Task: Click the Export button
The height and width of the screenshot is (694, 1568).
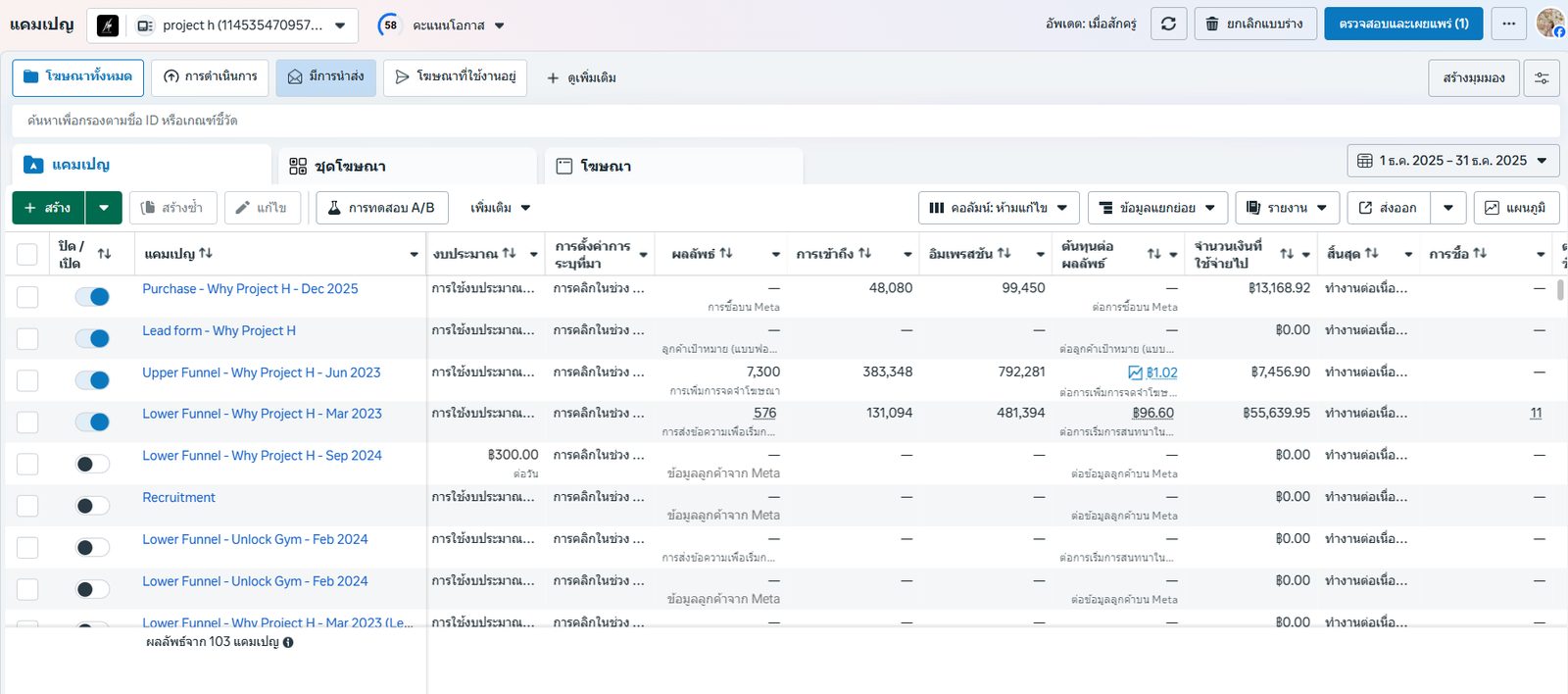Action: click(1389, 208)
